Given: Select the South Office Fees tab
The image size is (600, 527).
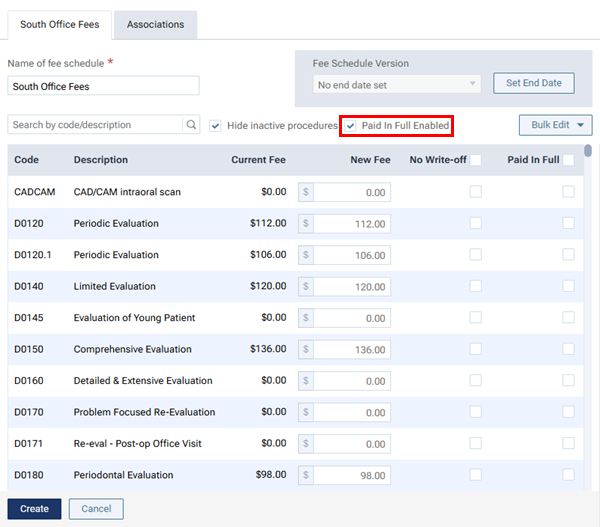Looking at the screenshot, I should 58,24.
